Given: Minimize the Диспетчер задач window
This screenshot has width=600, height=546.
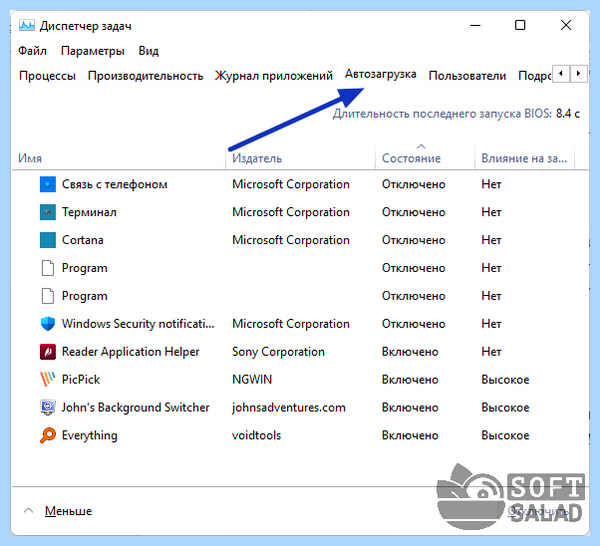Looking at the screenshot, I should click(475, 25).
